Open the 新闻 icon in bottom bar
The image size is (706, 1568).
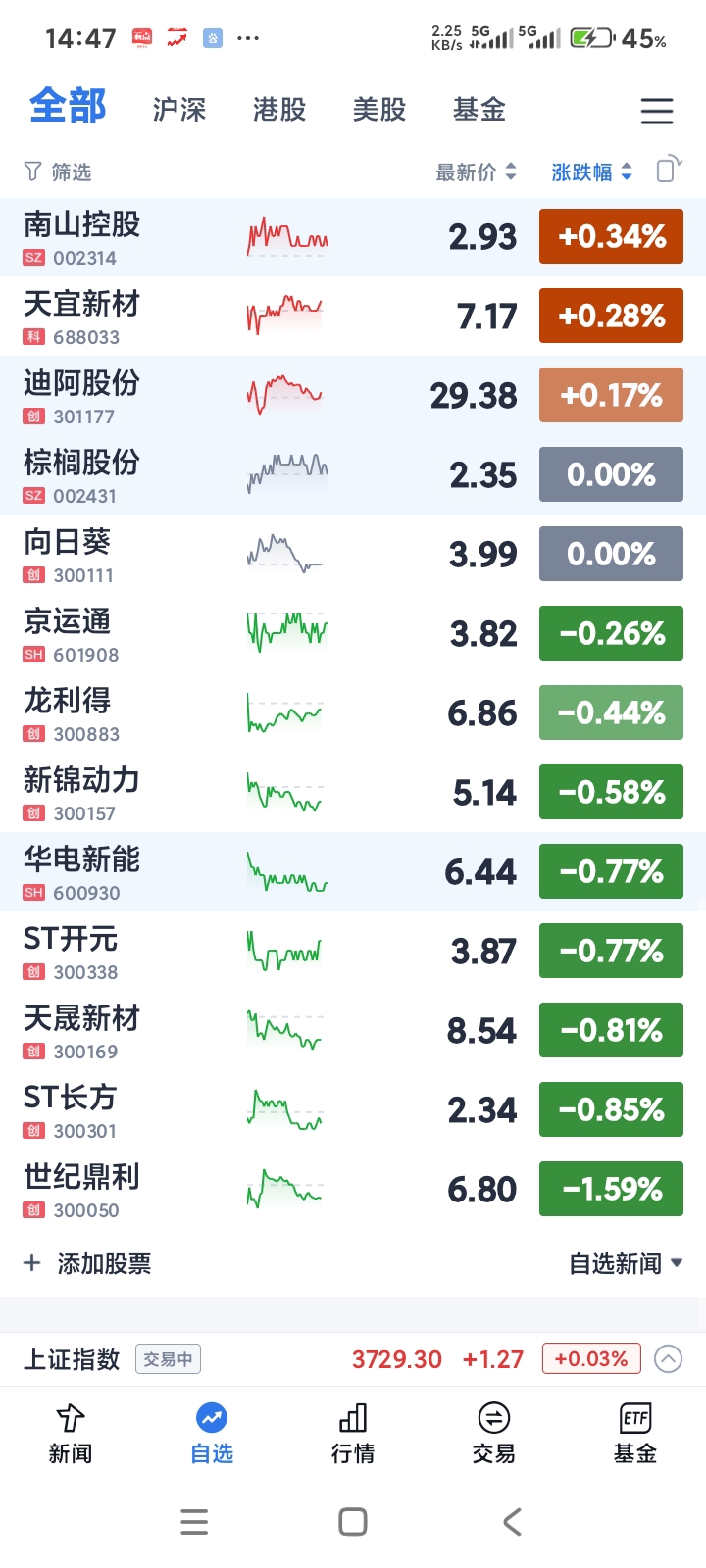[x=71, y=1418]
